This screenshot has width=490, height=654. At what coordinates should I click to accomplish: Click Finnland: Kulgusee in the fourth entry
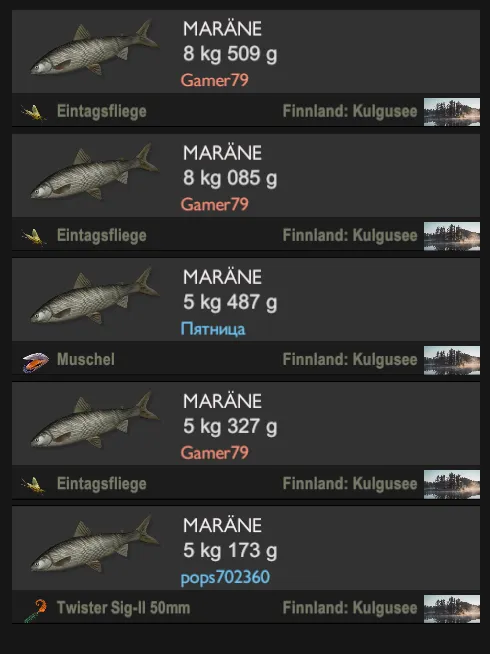[x=350, y=484]
